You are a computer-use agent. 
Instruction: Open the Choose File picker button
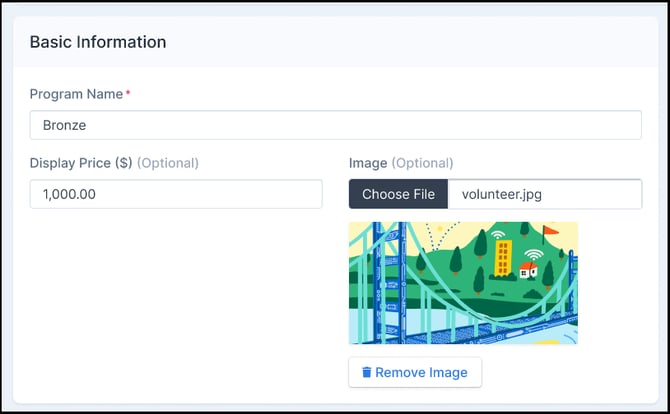pos(398,194)
